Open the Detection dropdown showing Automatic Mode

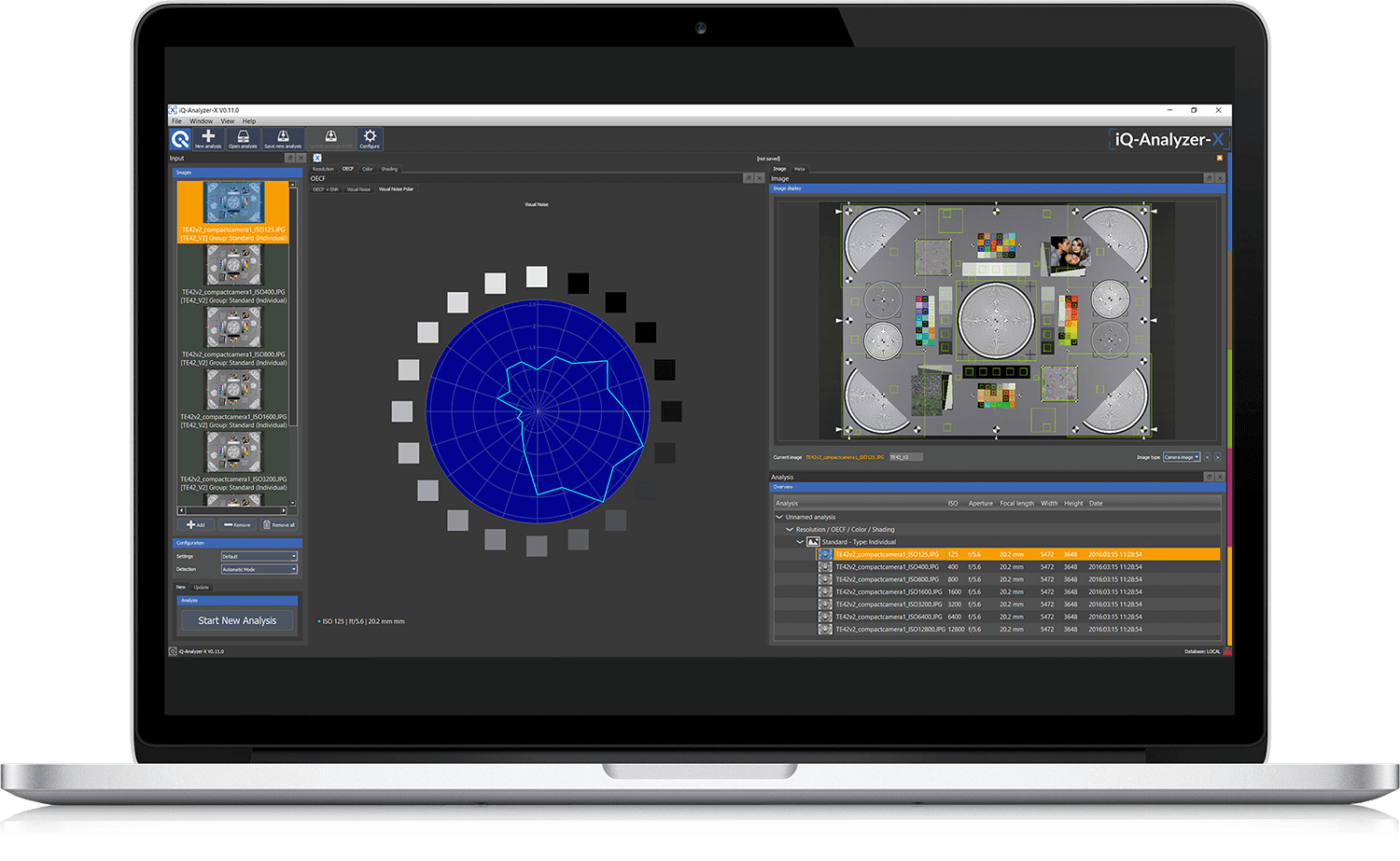tap(259, 569)
